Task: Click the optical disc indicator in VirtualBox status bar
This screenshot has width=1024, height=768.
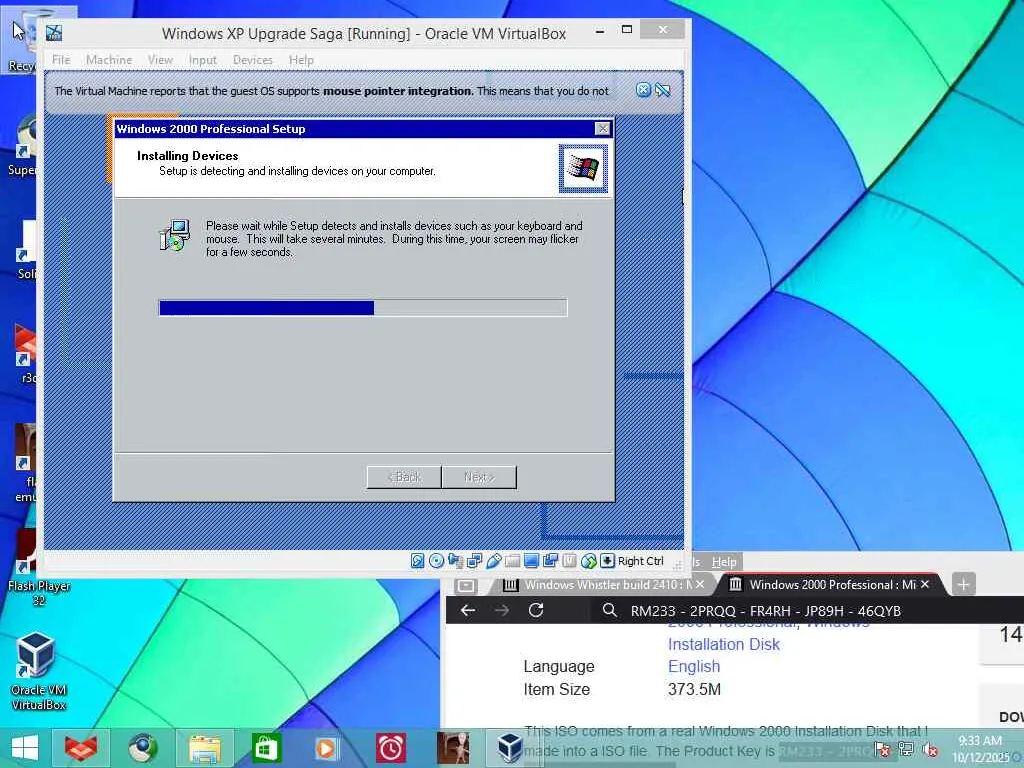Action: point(436,561)
